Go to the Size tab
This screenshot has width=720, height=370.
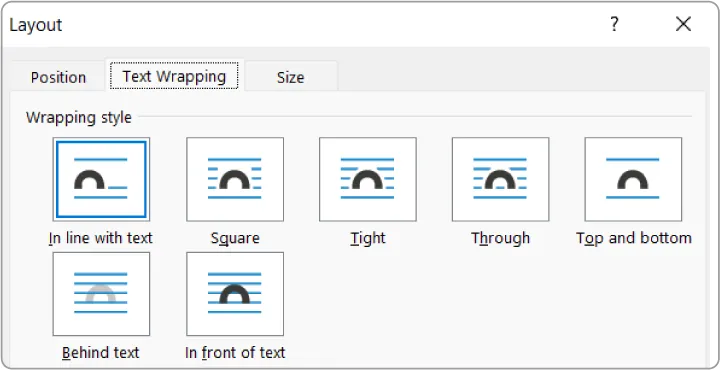click(291, 77)
